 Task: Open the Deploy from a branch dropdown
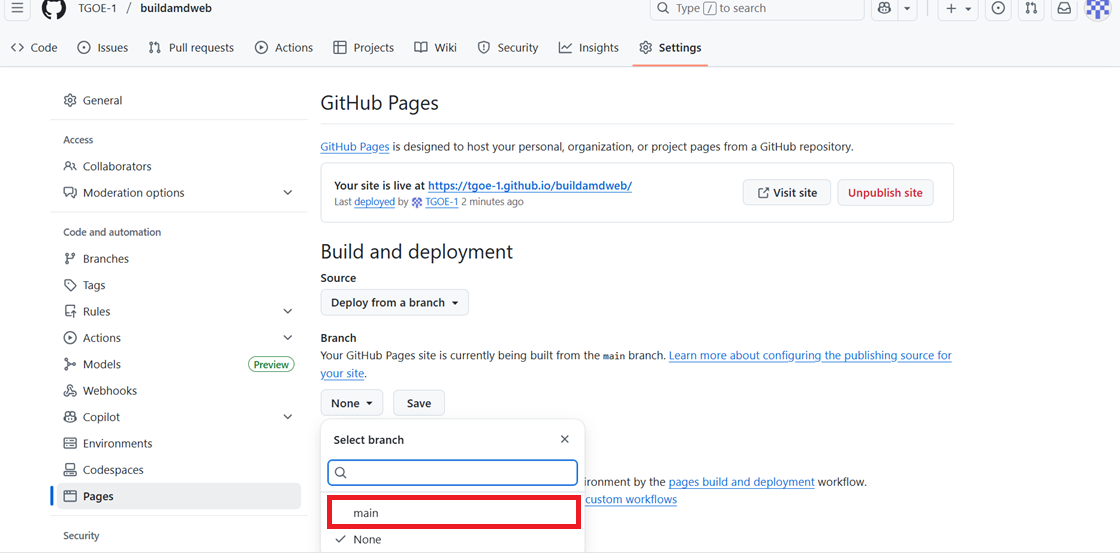pos(394,303)
